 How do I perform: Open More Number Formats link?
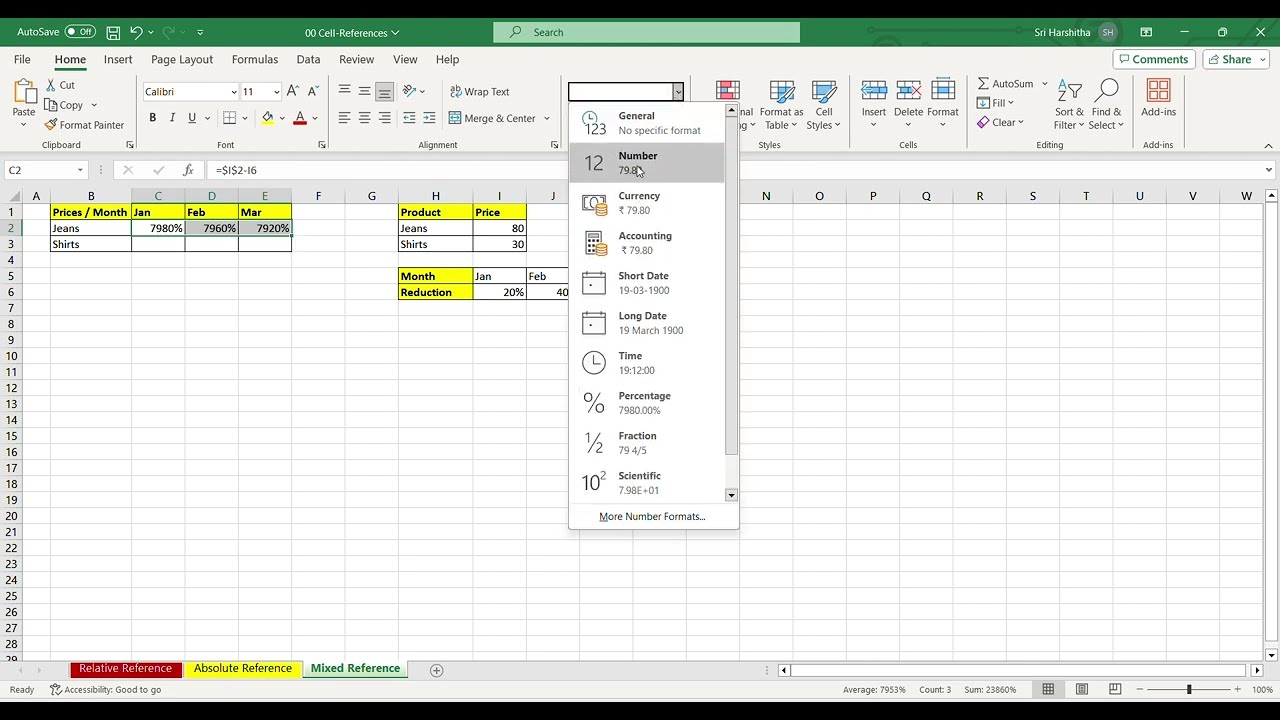[x=652, y=517]
